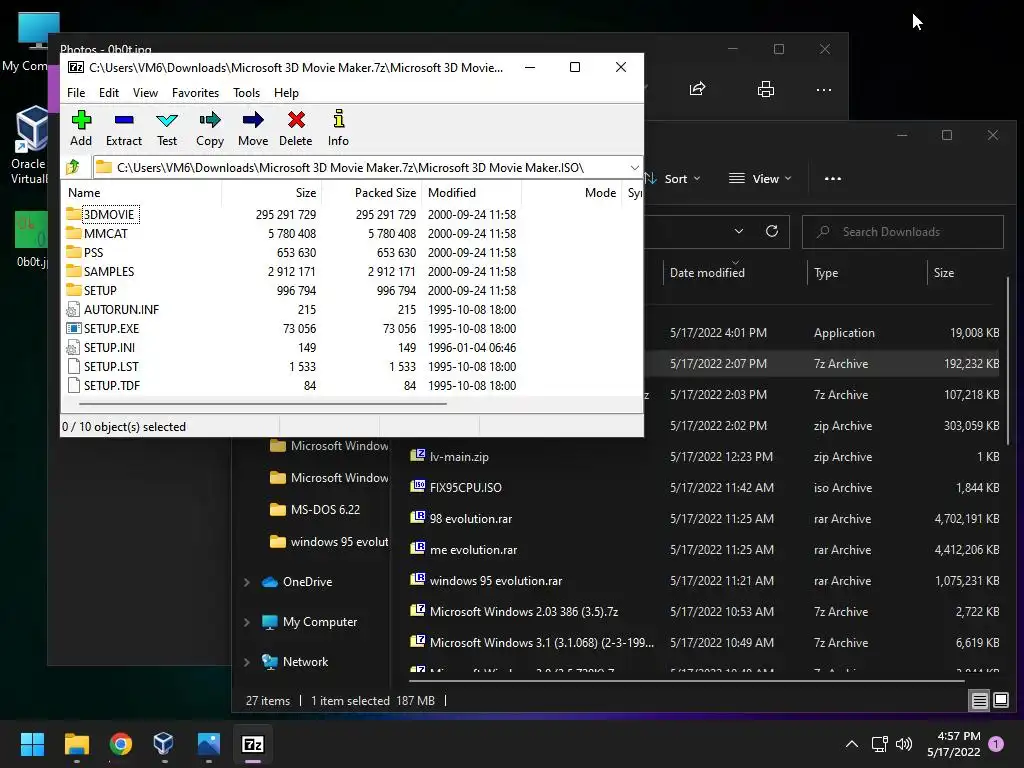The height and width of the screenshot is (768, 1024).
Task: Click the Add button in 7-Zip toolbar
Action: [81, 129]
